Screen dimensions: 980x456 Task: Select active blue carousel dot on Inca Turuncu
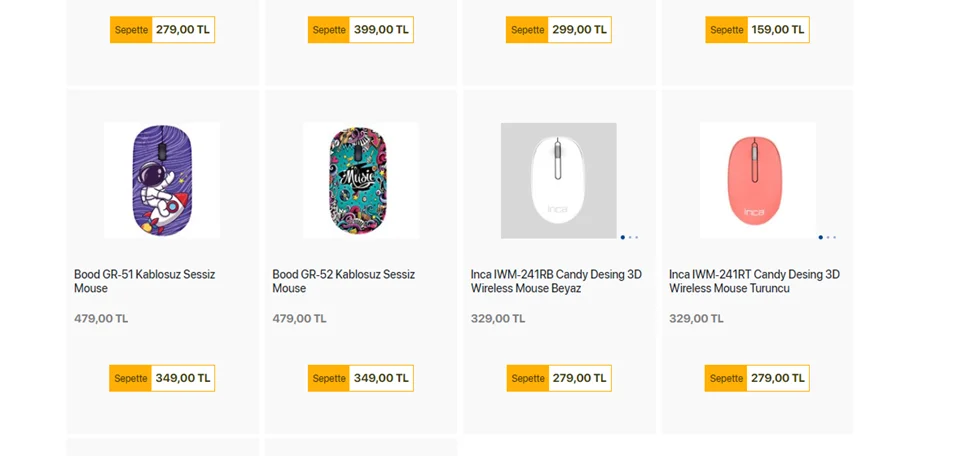(820, 237)
